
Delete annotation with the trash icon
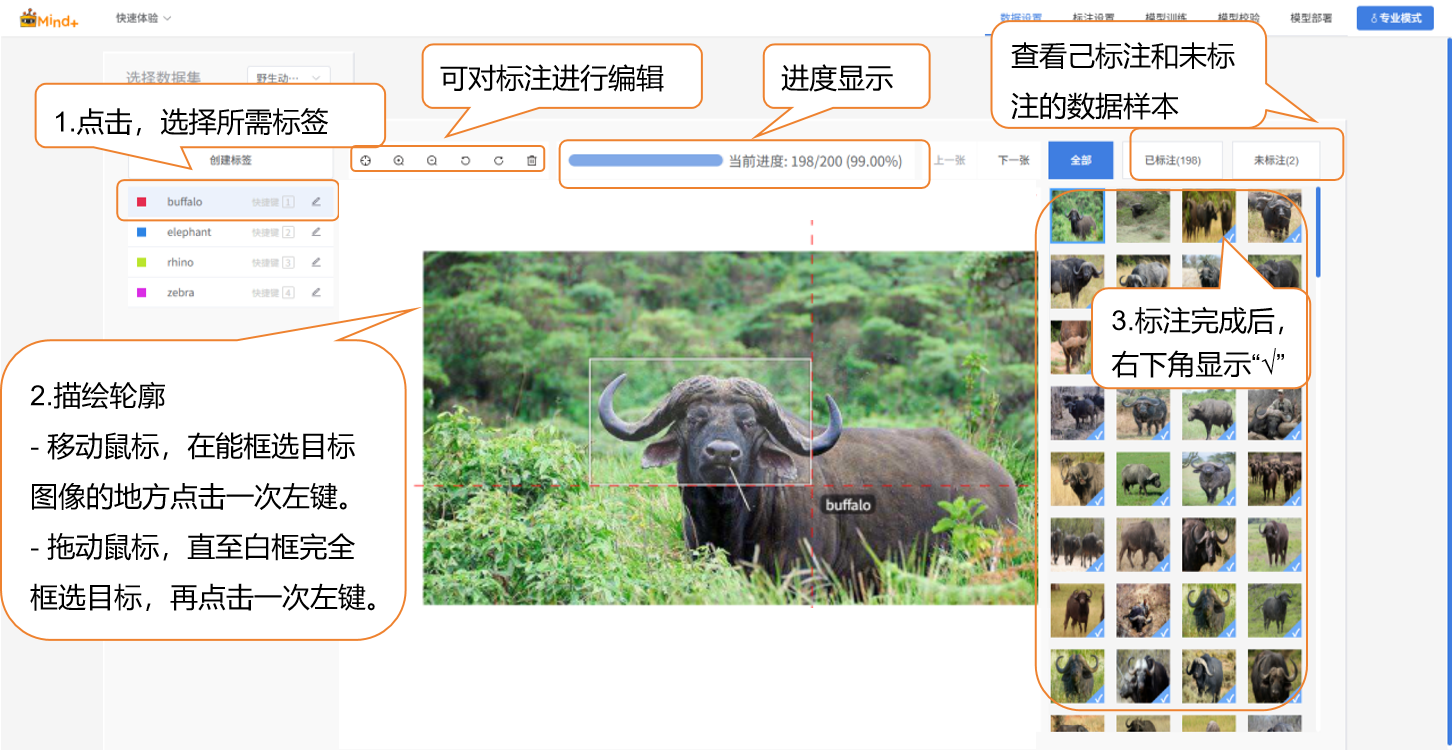(x=531, y=161)
